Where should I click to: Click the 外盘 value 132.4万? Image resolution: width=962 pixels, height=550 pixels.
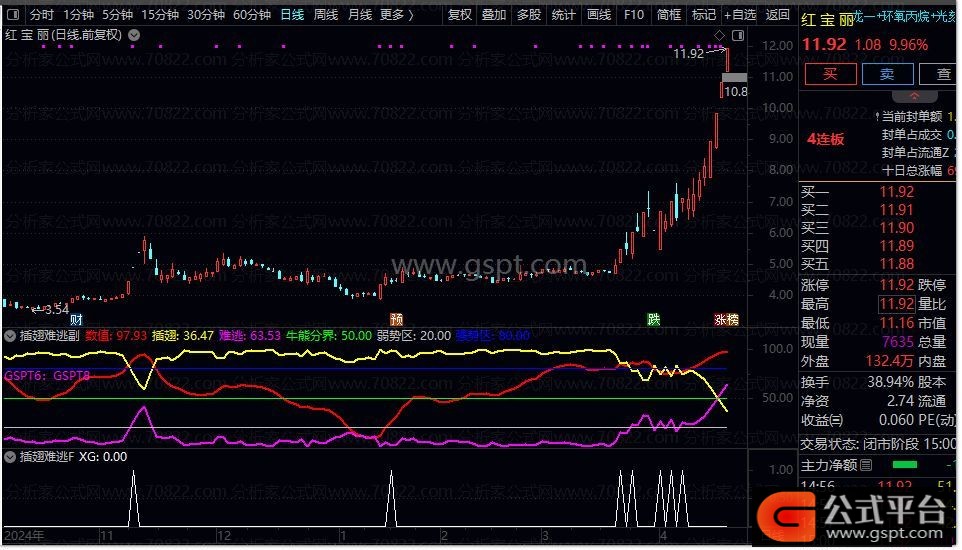[x=890, y=362]
